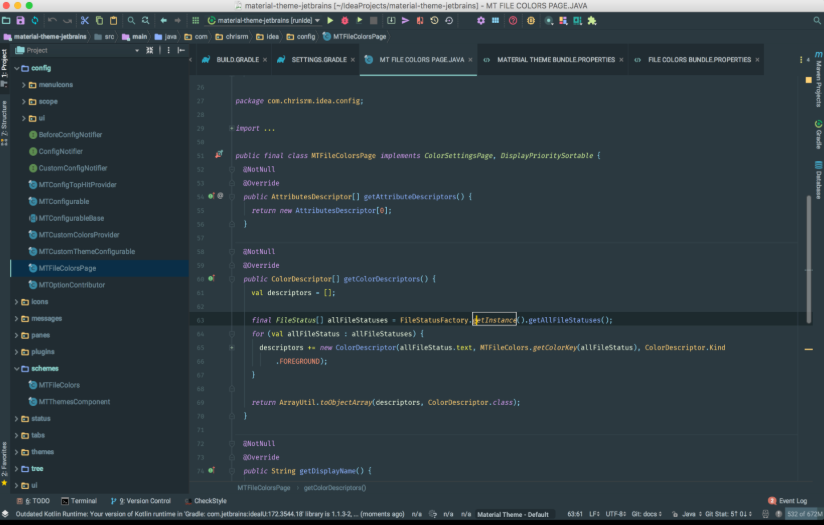The height and width of the screenshot is (525, 824).
Task: Click the Back navigation arrow
Action: coord(163,20)
